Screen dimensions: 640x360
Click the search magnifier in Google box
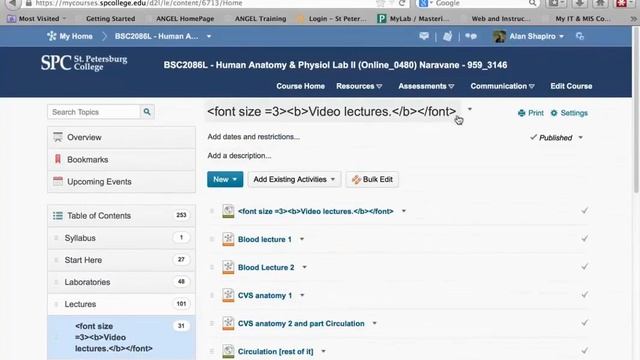click(x=532, y=3)
